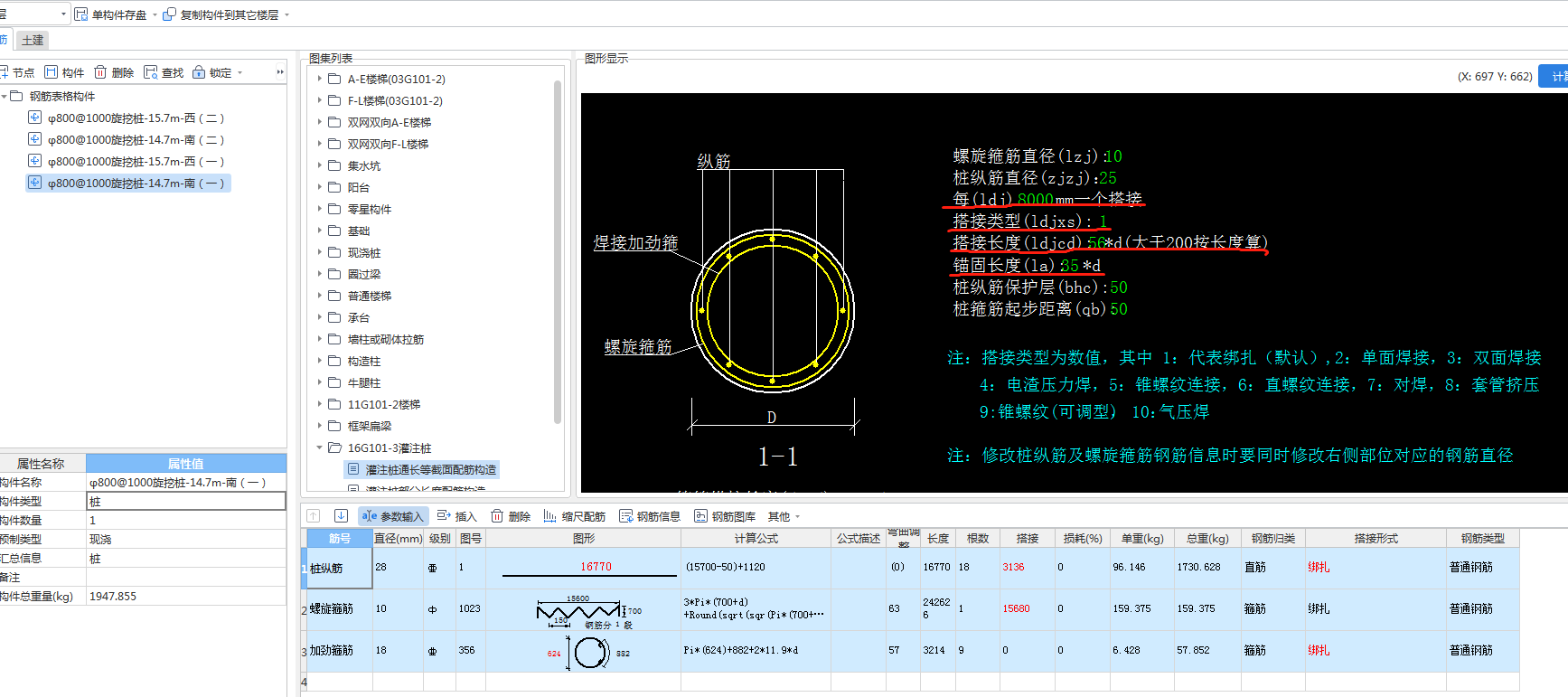Click the 总重 1730.628 cell

pyautogui.click(x=1207, y=568)
